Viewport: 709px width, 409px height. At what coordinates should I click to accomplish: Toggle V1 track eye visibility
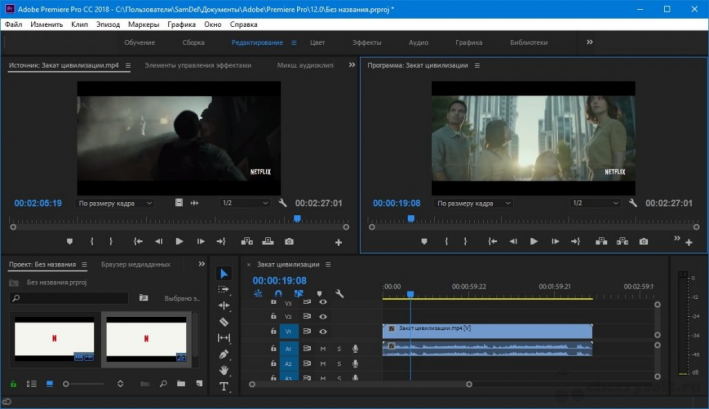point(323,330)
